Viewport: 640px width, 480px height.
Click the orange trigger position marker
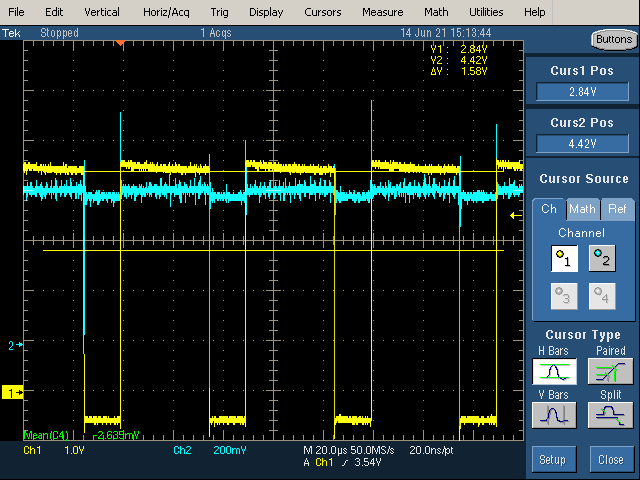click(120, 43)
